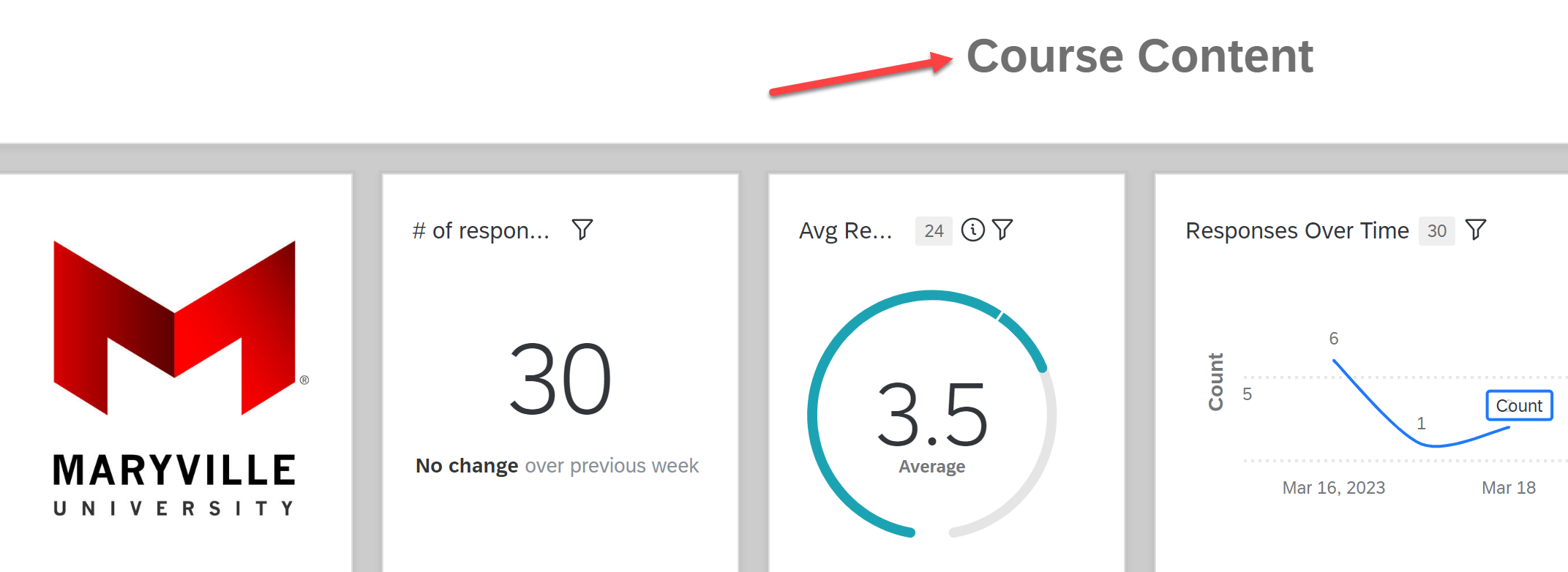This screenshot has width=1568, height=572.
Task: Click info icon on Avg Re... widget
Action: click(x=972, y=230)
